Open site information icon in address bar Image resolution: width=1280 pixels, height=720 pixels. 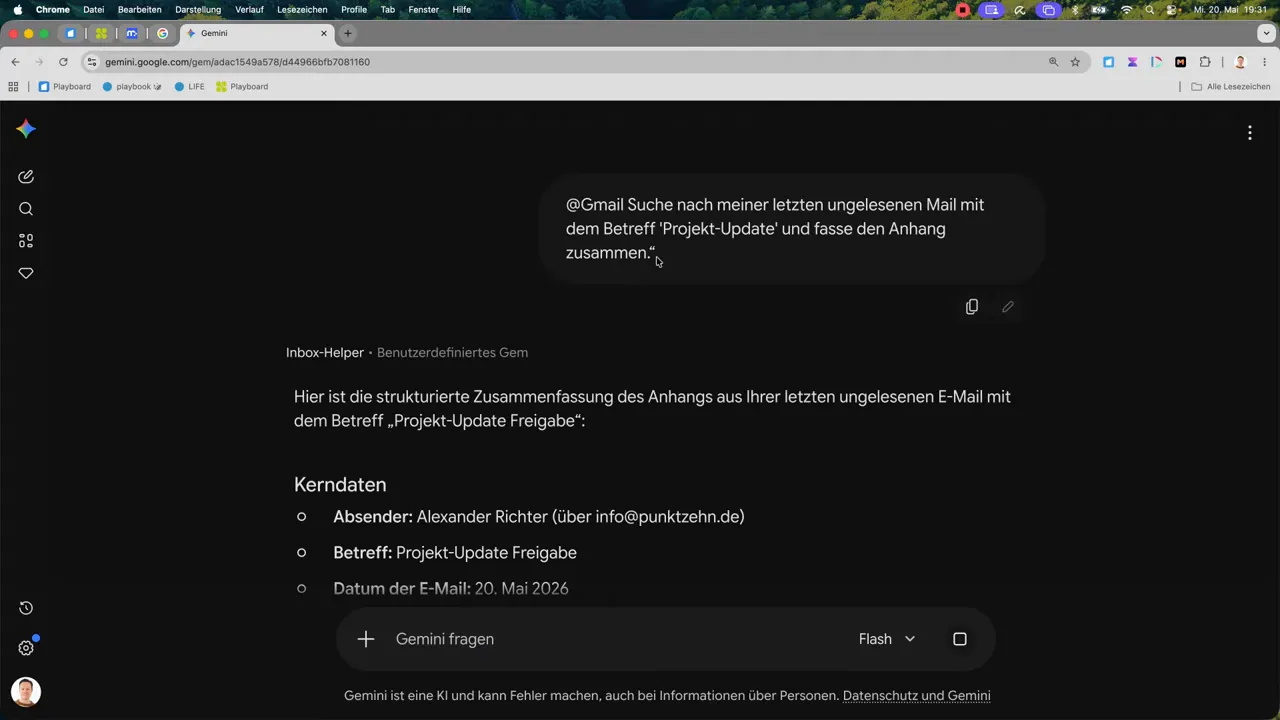[x=92, y=62]
